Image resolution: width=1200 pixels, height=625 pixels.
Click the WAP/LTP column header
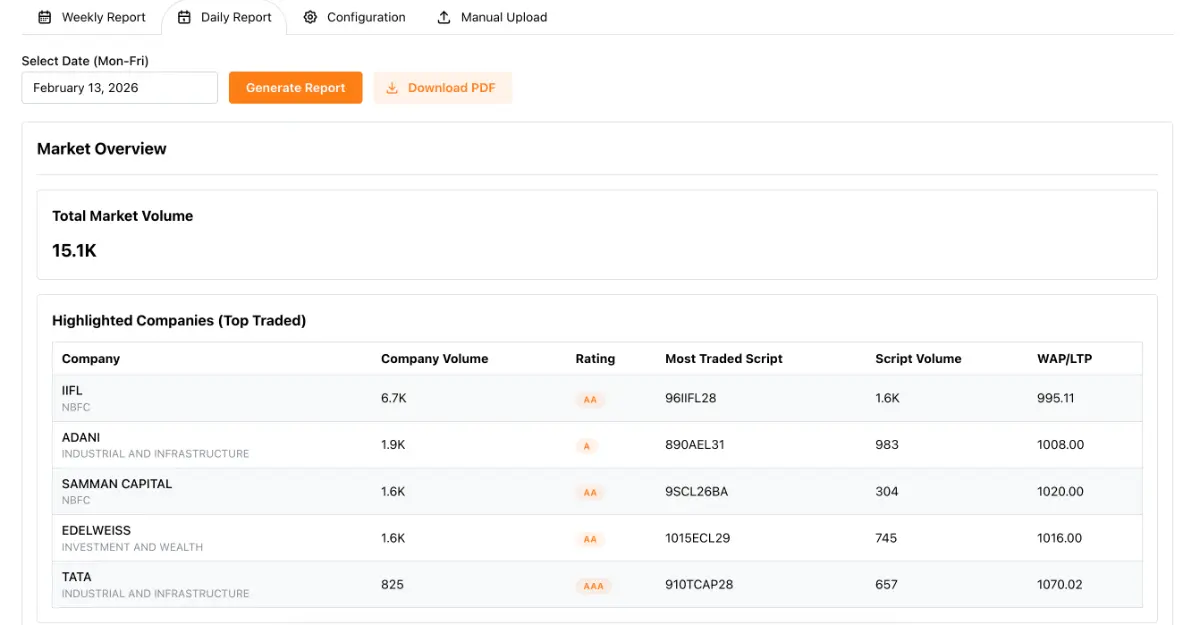point(1064,359)
